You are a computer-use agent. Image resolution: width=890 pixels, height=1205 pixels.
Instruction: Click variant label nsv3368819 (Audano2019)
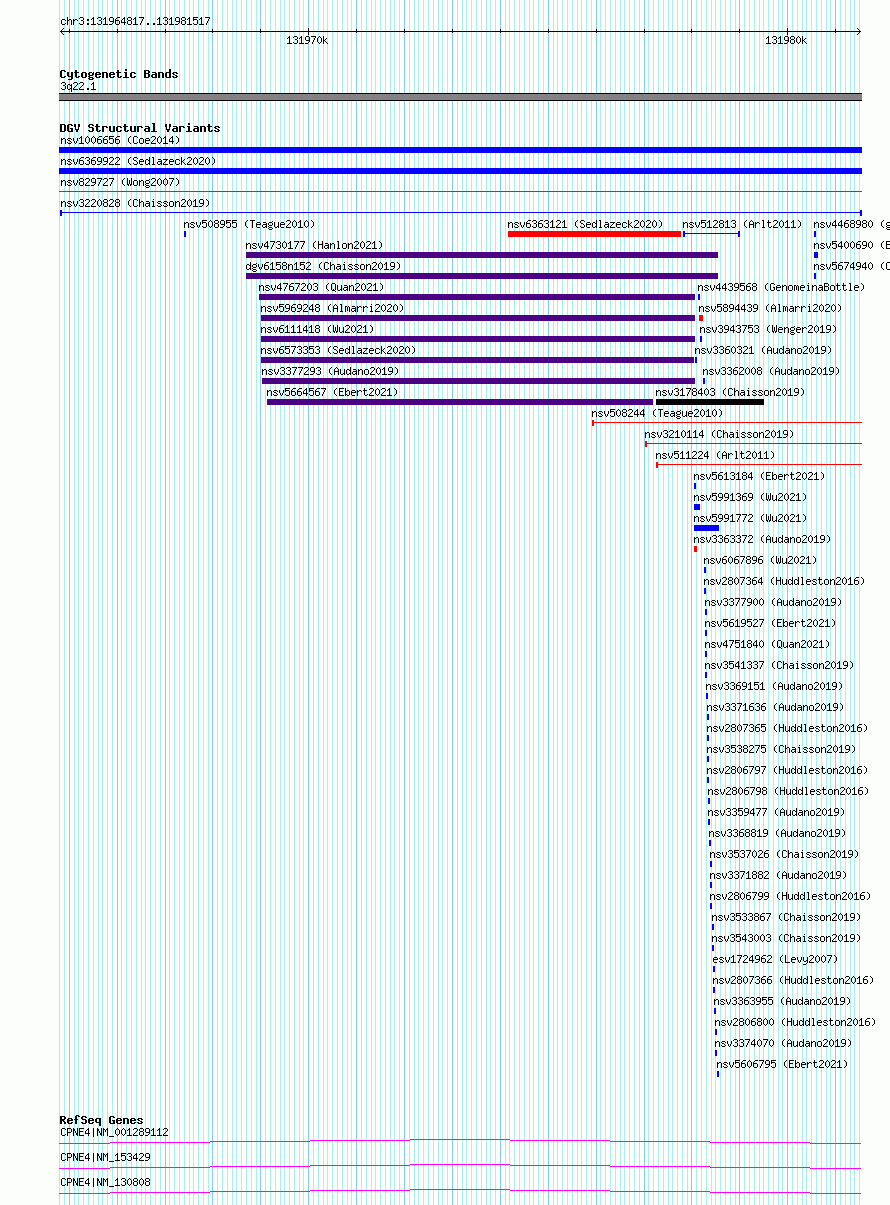(777, 833)
